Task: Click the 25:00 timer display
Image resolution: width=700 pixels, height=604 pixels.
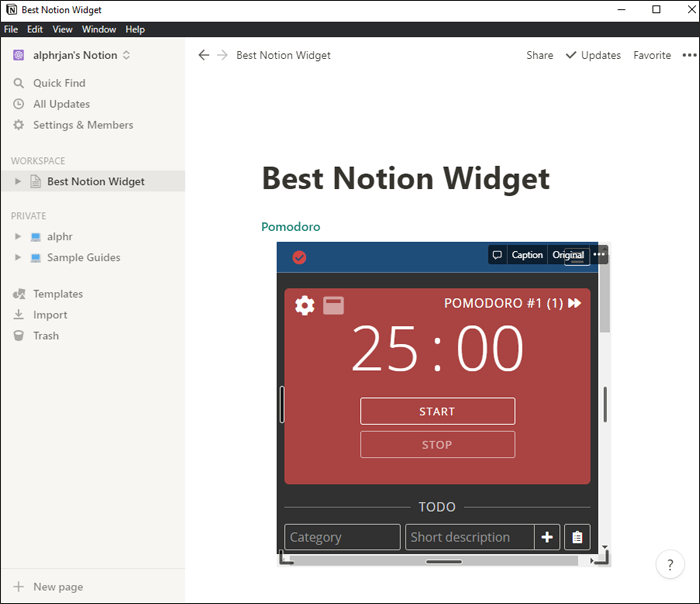Action: 437,348
